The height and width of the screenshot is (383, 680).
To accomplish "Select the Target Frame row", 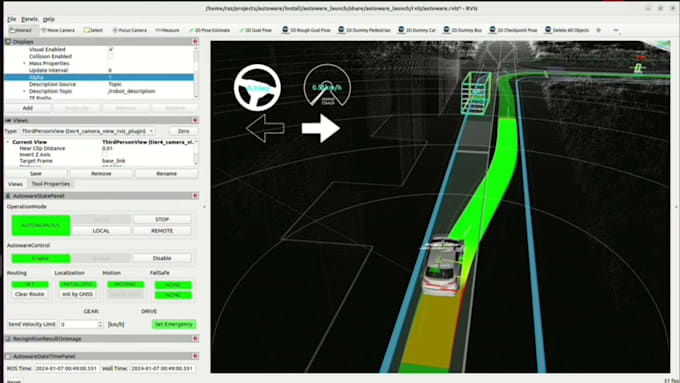I will tap(99, 161).
